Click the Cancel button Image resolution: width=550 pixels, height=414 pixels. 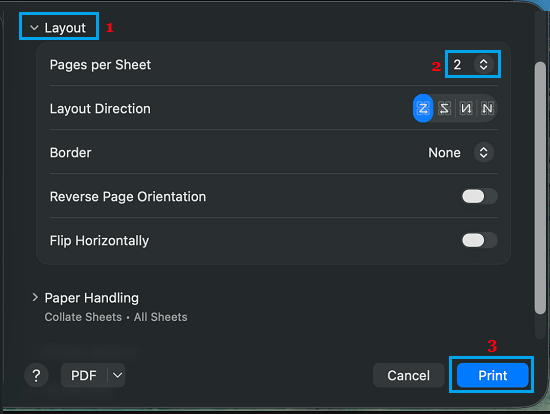(409, 375)
